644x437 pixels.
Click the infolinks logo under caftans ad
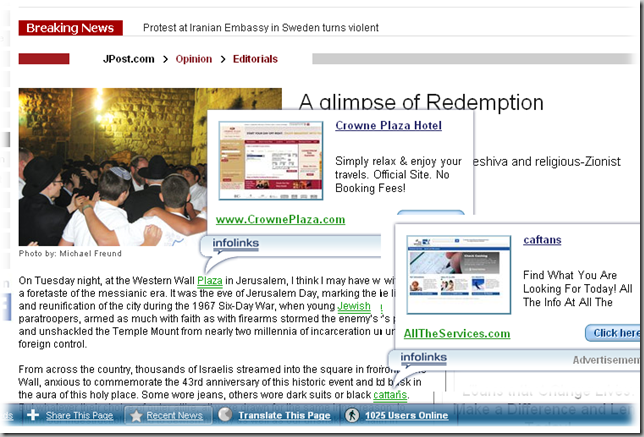[423, 358]
